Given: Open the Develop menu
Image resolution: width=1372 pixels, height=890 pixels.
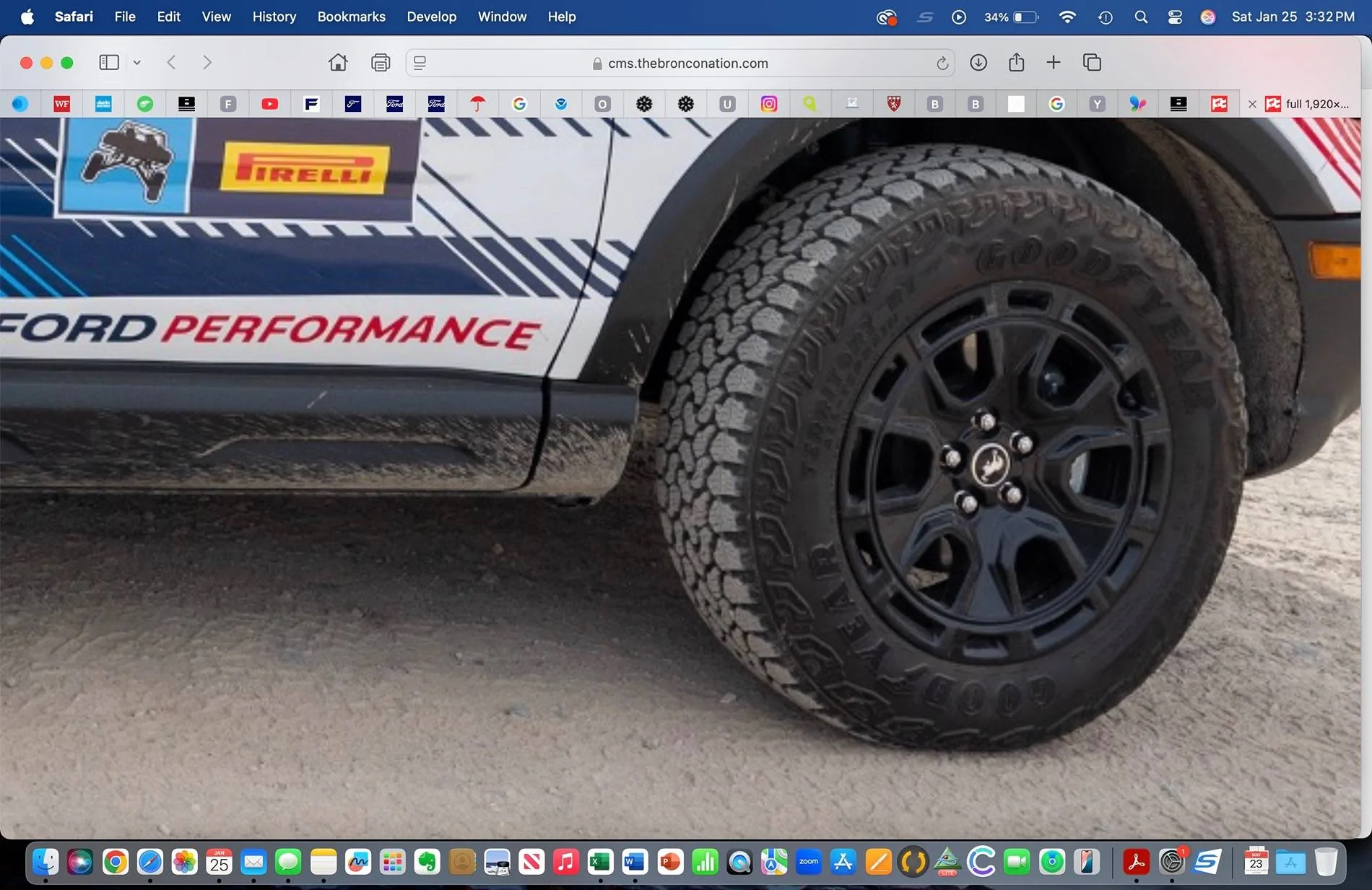Looking at the screenshot, I should pyautogui.click(x=431, y=16).
